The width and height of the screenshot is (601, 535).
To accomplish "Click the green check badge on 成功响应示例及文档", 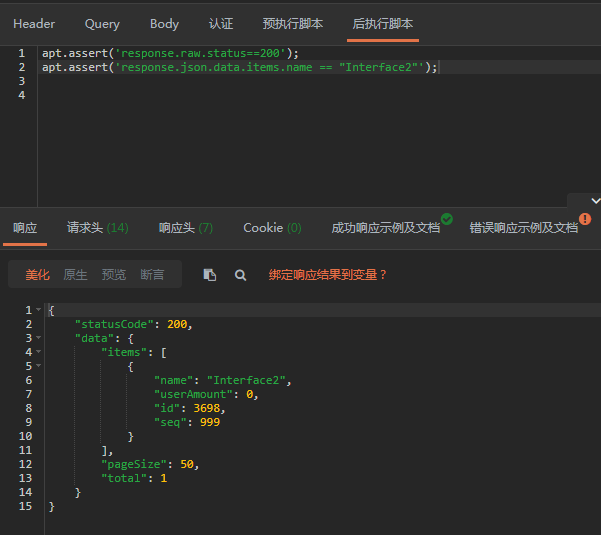I will click(447, 219).
